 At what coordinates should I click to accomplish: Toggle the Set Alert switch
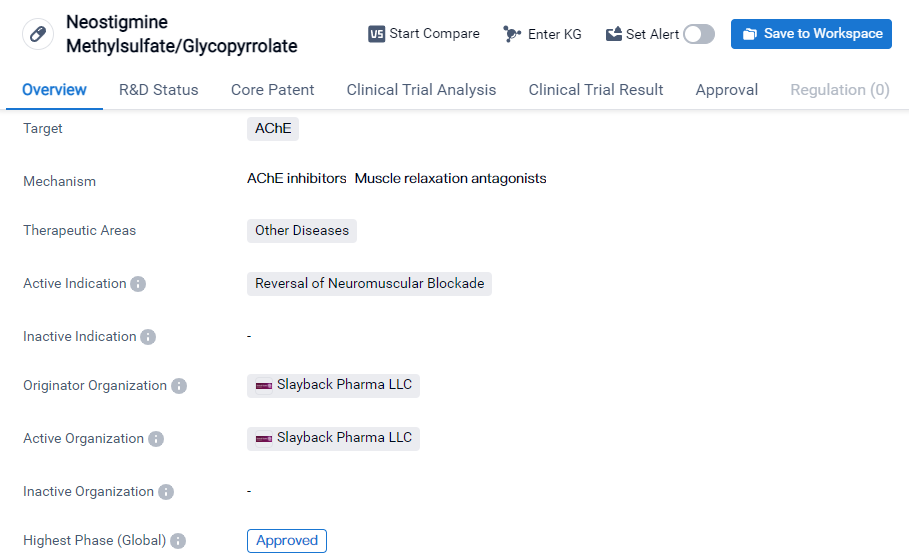point(699,34)
